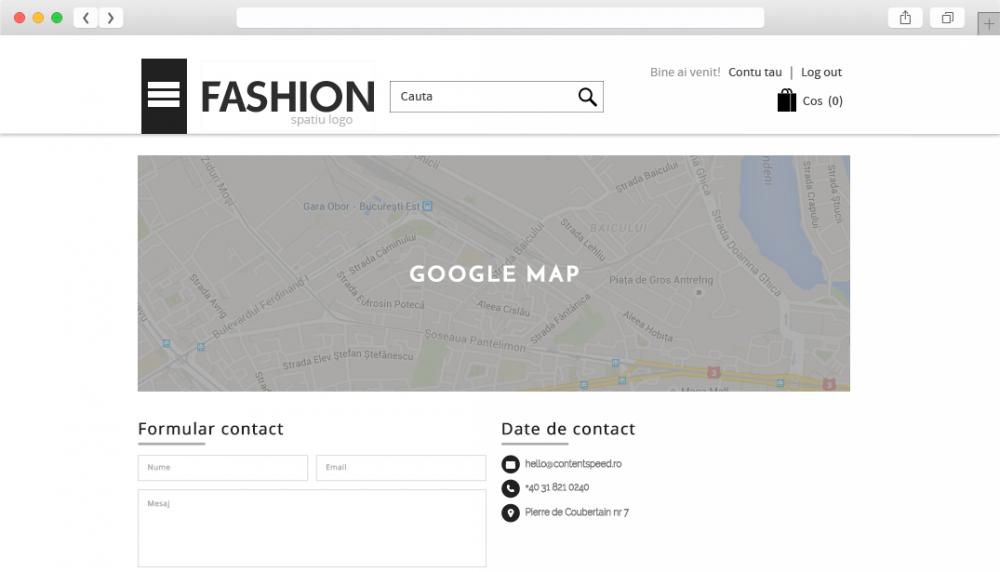This screenshot has height=572, width=1000.
Task: Click the Nume input field
Action: coord(223,467)
